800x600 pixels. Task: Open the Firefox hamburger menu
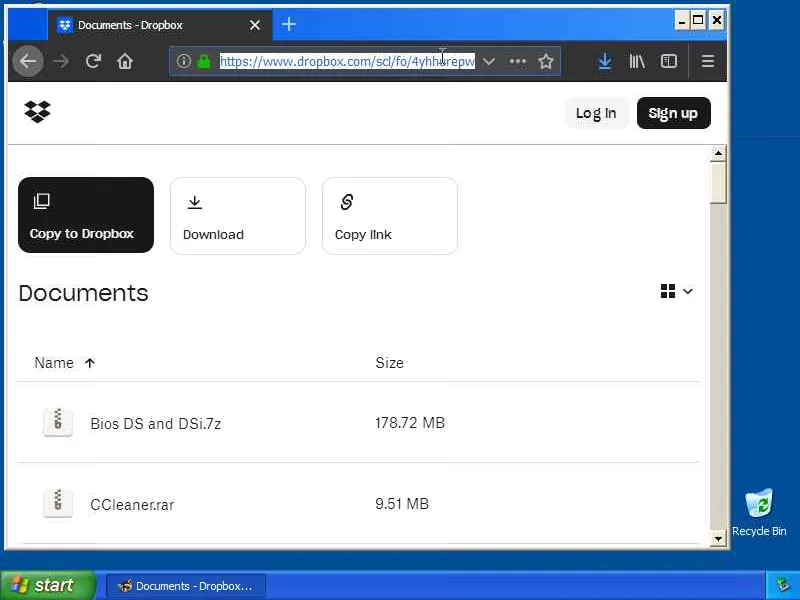(x=708, y=61)
